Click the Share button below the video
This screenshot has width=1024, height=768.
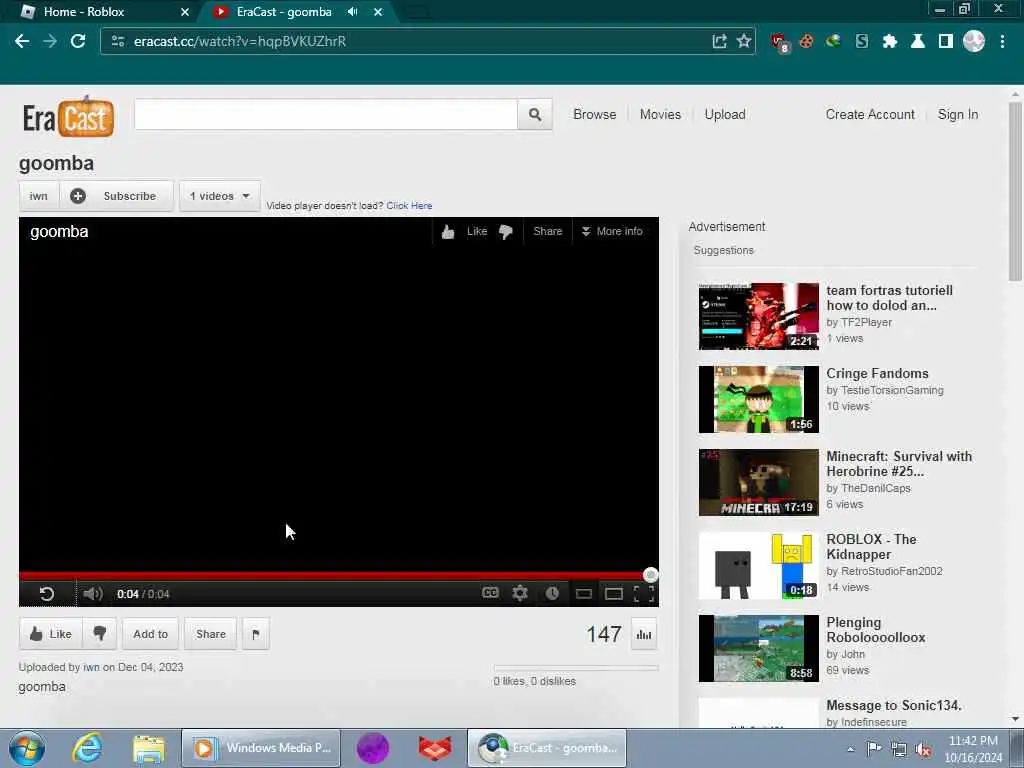pyautogui.click(x=211, y=634)
